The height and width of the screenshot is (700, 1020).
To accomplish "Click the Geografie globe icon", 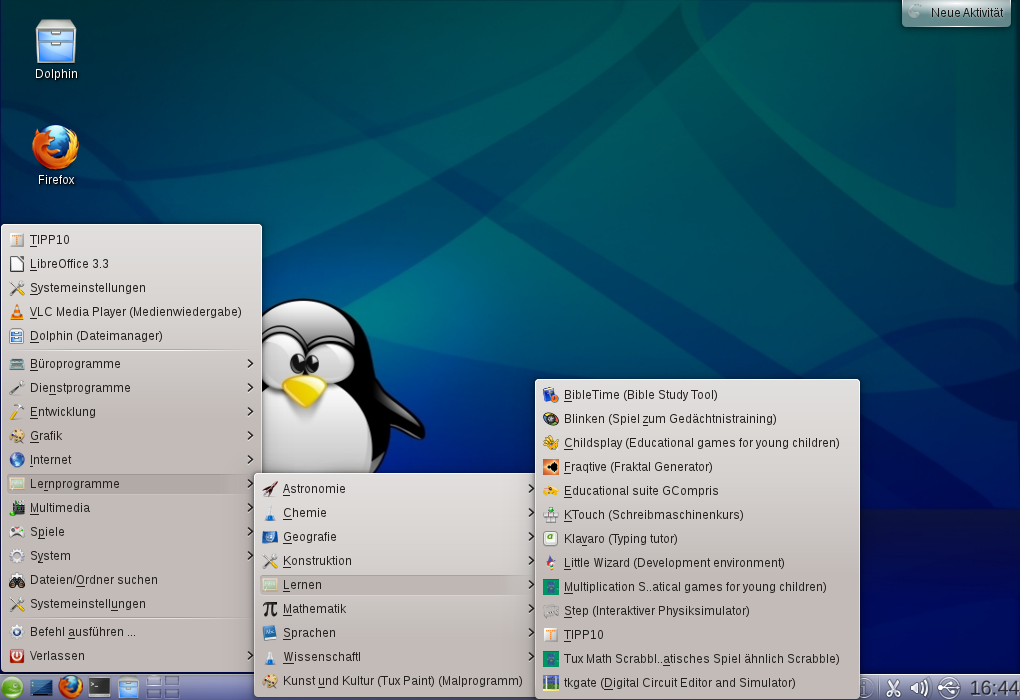I will (270, 537).
